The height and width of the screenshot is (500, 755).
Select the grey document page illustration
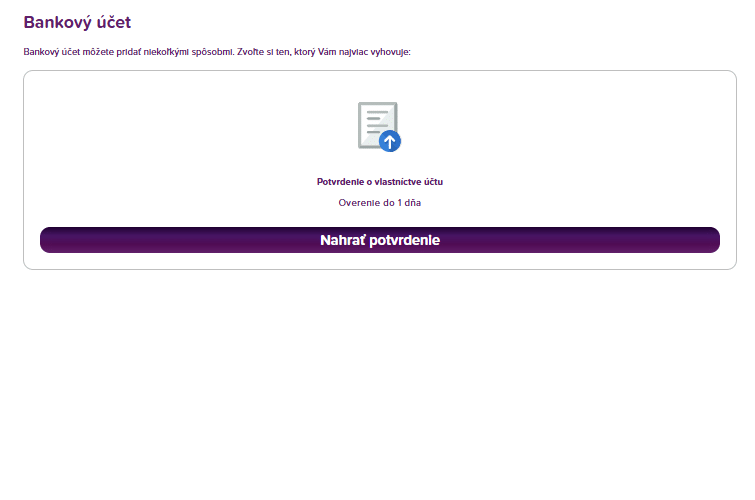coord(378,125)
